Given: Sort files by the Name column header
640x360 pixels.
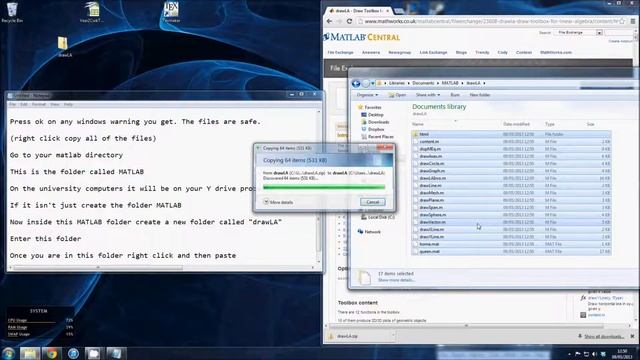Looking at the screenshot, I should pos(418,124).
